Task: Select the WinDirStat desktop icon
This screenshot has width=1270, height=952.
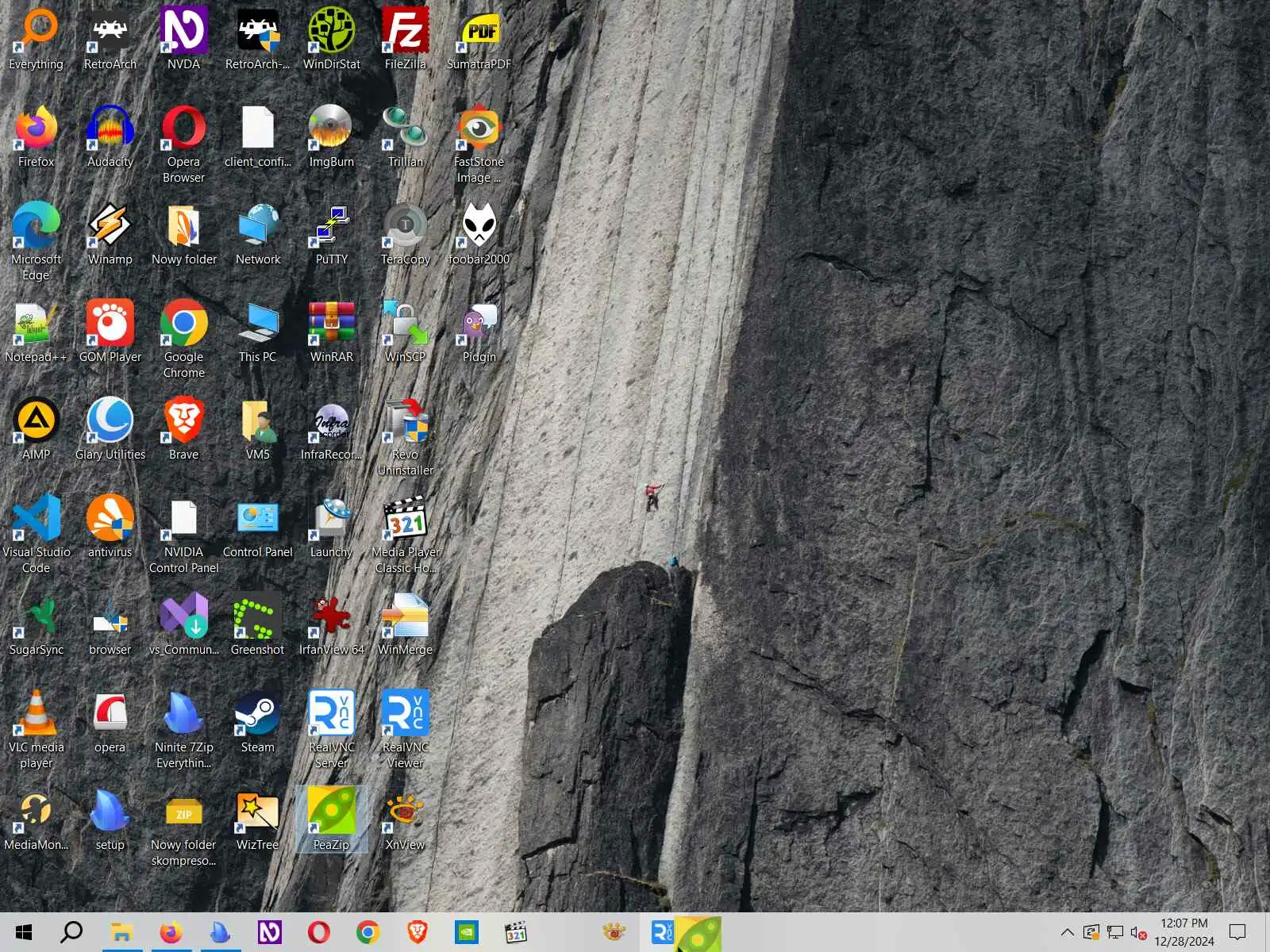Action: (332, 38)
